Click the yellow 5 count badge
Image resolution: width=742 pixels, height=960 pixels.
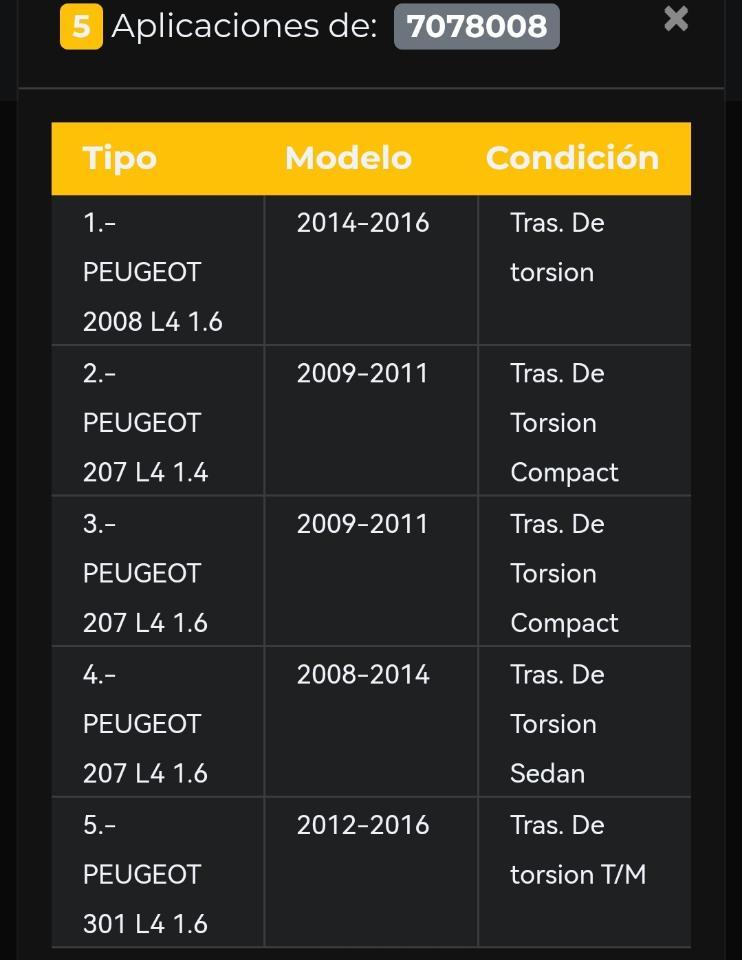pyautogui.click(x=81, y=26)
